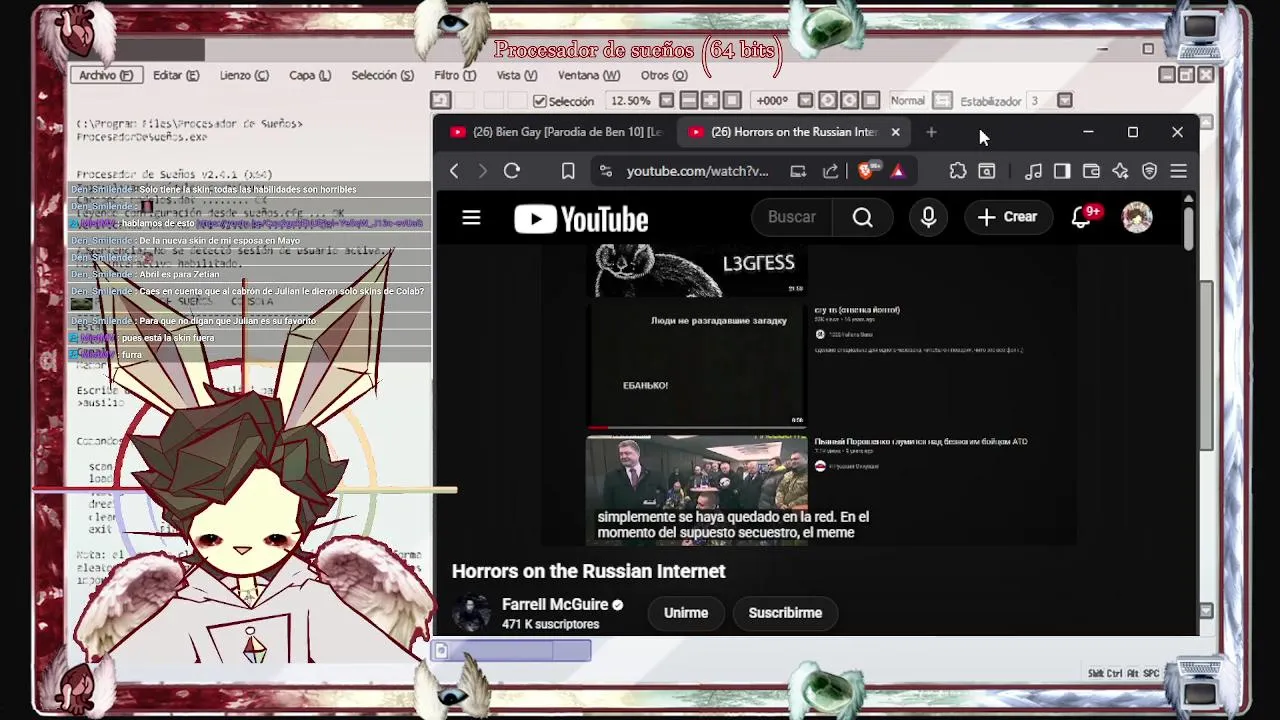Open the Ventana menu
Image resolution: width=1280 pixels, height=720 pixels.
(x=589, y=75)
